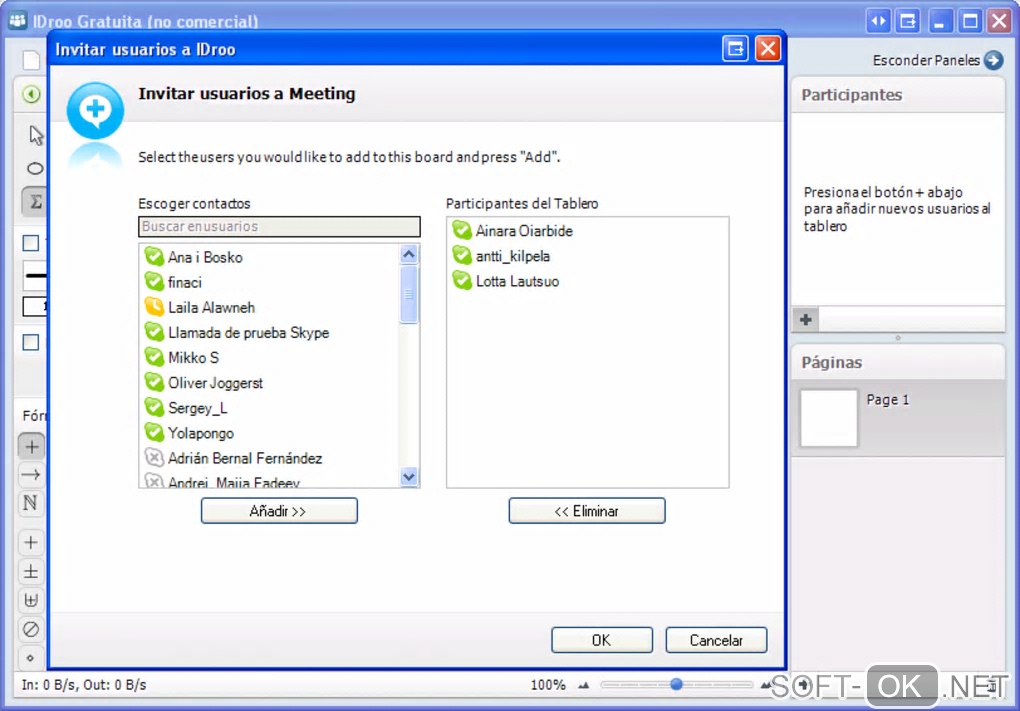
Task: Select the Page 1 thumbnail
Action: (829, 418)
